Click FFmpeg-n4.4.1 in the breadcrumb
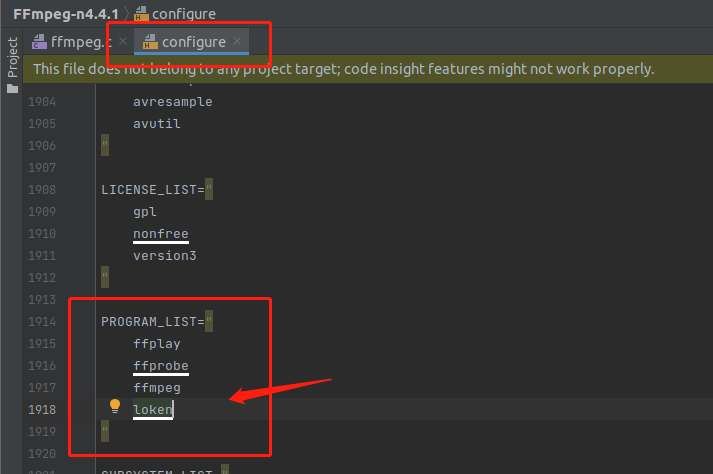 pos(65,14)
